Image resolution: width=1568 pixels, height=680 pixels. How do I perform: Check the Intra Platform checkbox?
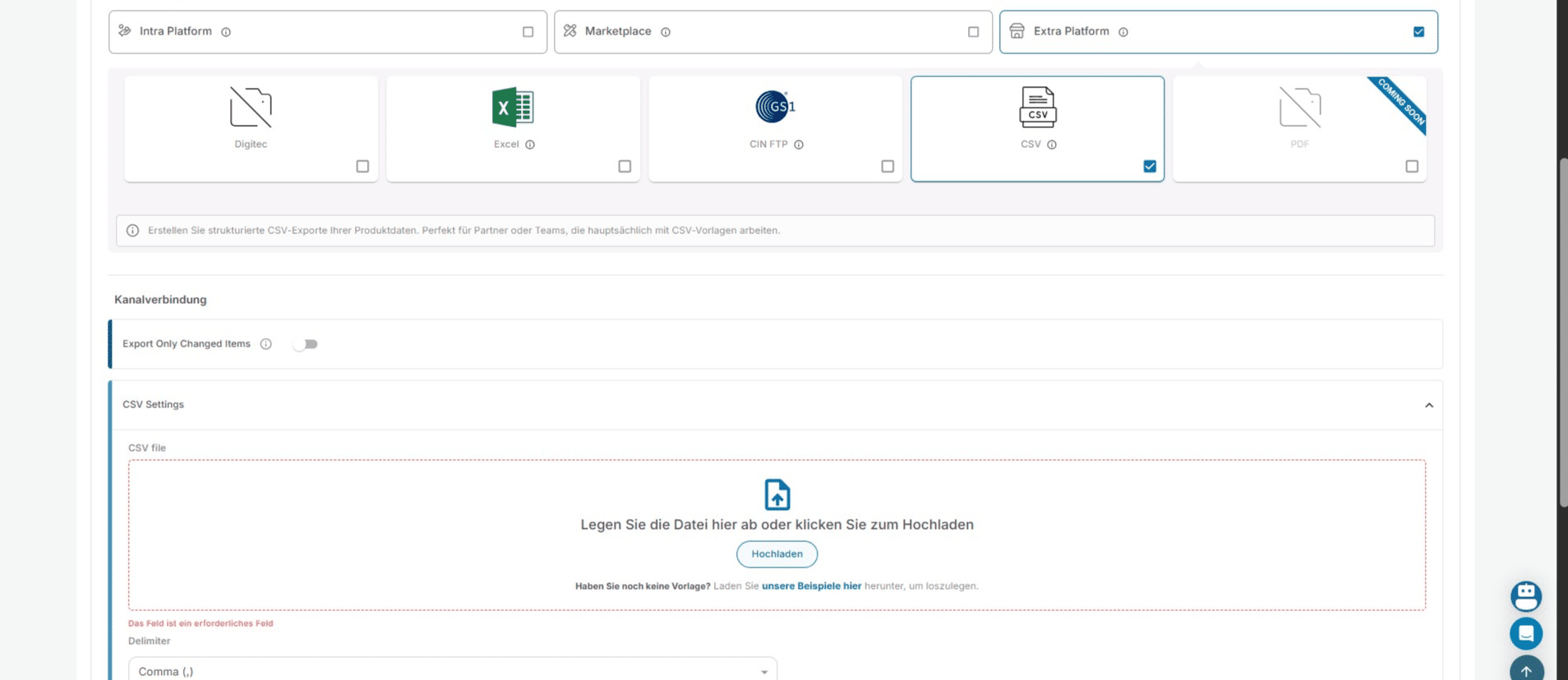point(528,32)
